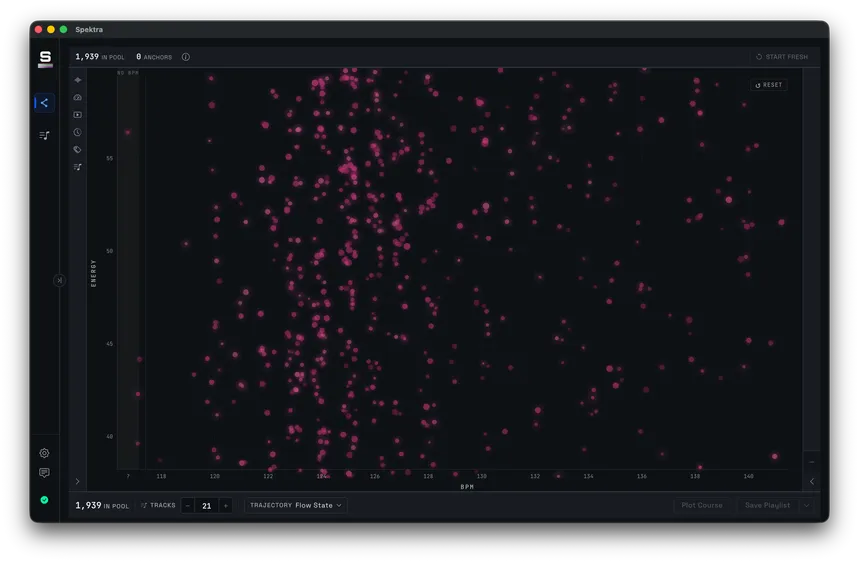The width and height of the screenshot is (860, 563).
Task: Click the tracks count field showing 21
Action: [x=207, y=505]
